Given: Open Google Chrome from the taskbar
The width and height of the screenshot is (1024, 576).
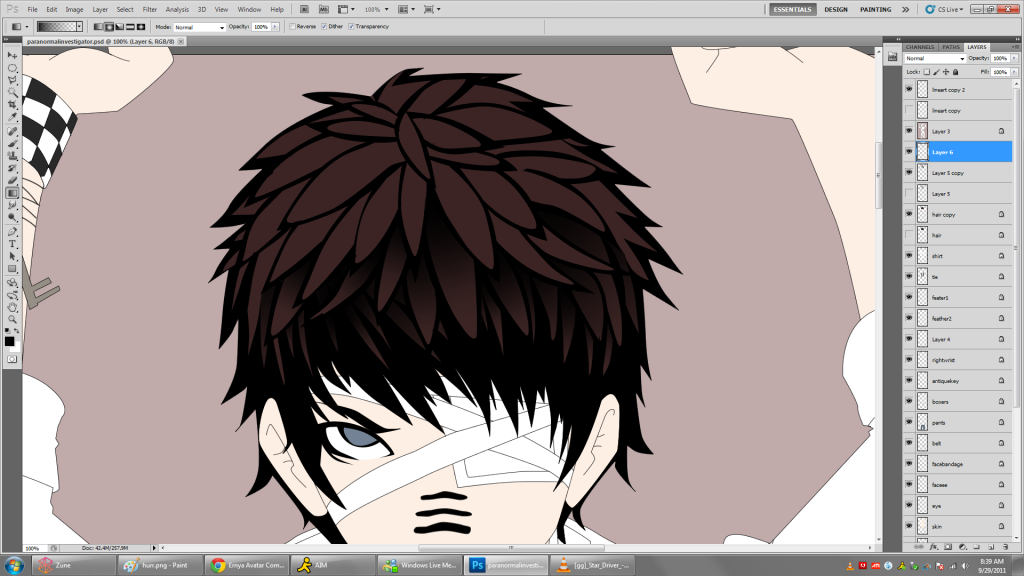Looking at the screenshot, I should [x=246, y=565].
